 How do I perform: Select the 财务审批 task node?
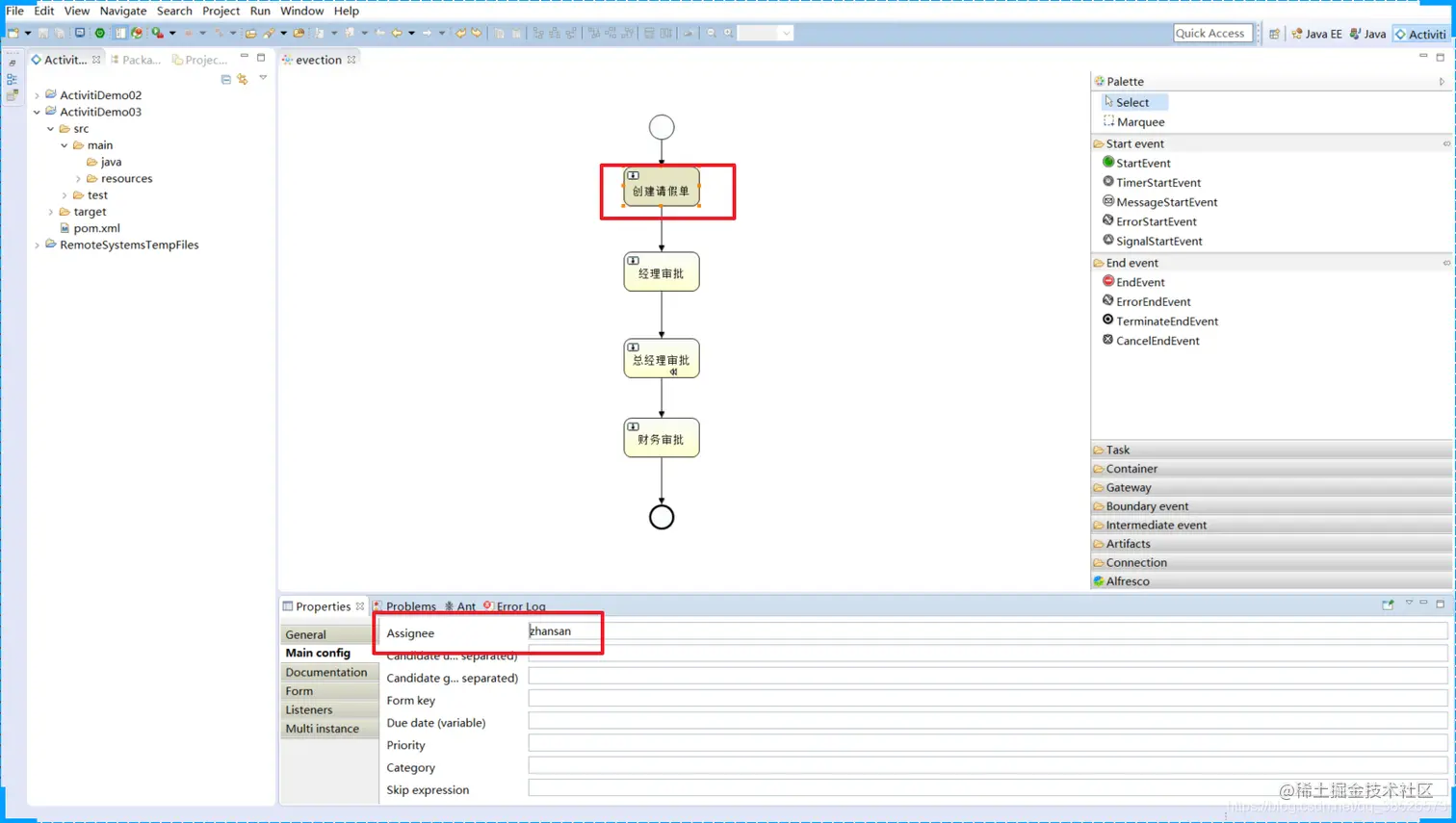[x=662, y=438]
